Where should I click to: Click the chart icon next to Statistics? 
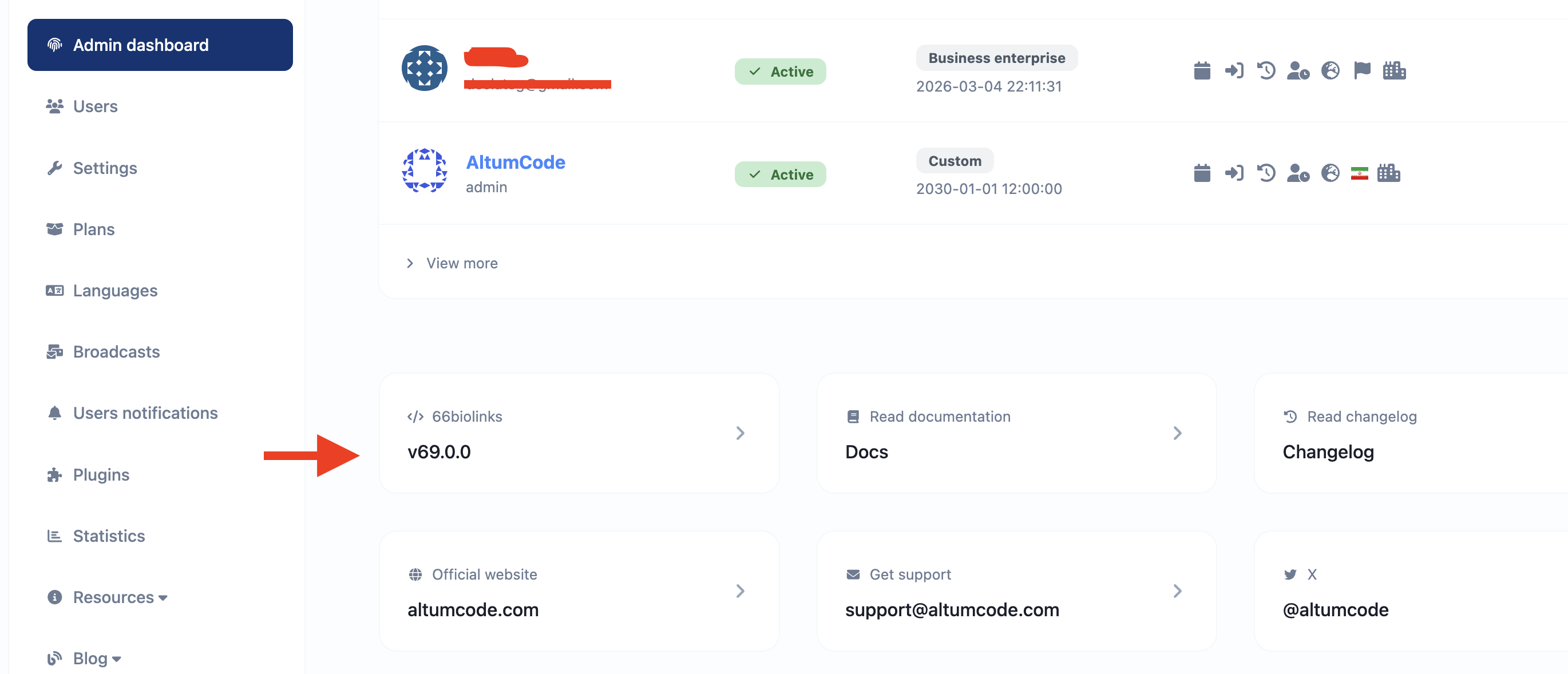[55, 536]
